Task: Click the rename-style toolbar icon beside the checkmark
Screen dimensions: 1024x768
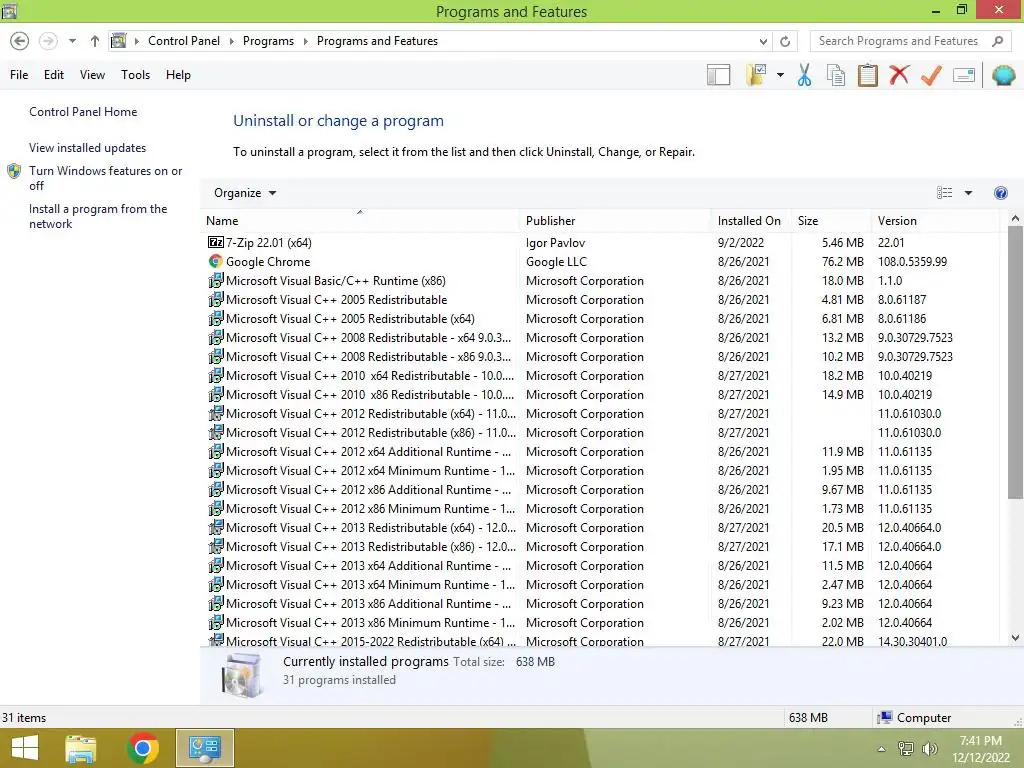Action: (x=964, y=75)
